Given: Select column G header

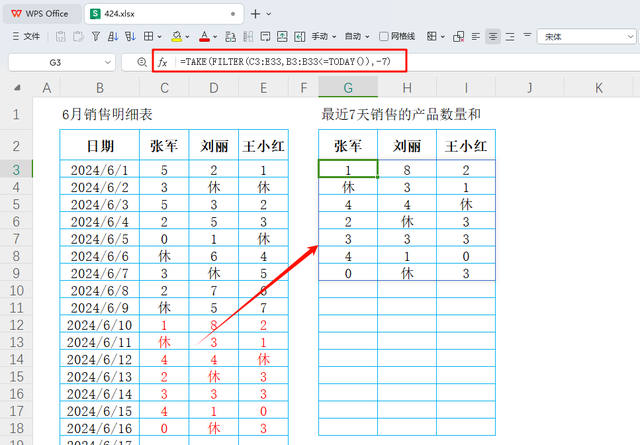Looking at the screenshot, I should coord(348,88).
